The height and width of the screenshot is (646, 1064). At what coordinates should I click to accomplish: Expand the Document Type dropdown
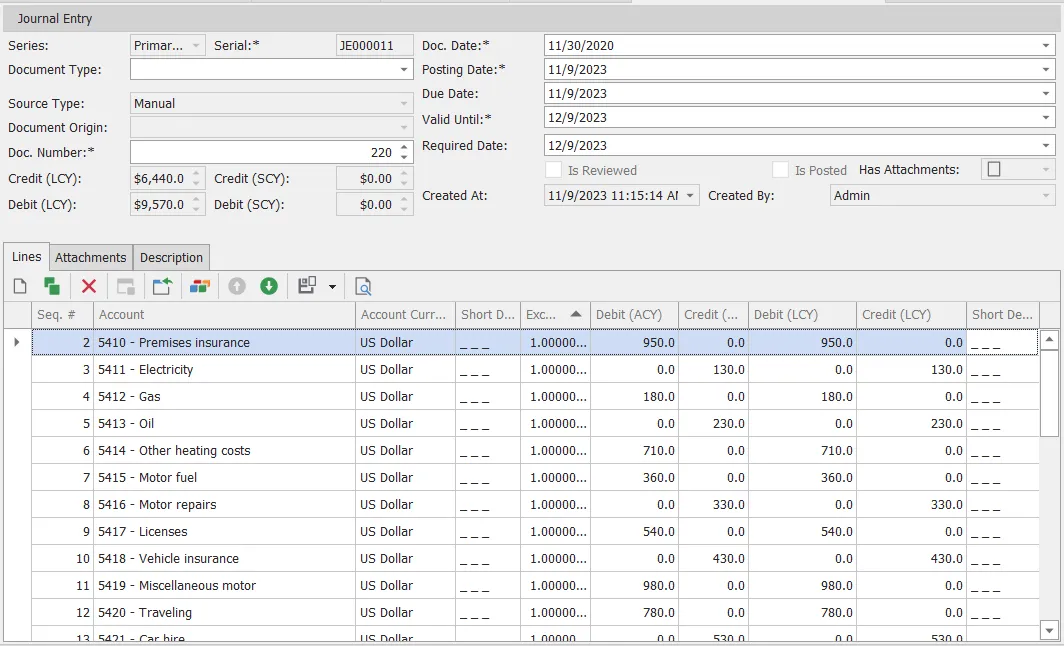click(404, 70)
